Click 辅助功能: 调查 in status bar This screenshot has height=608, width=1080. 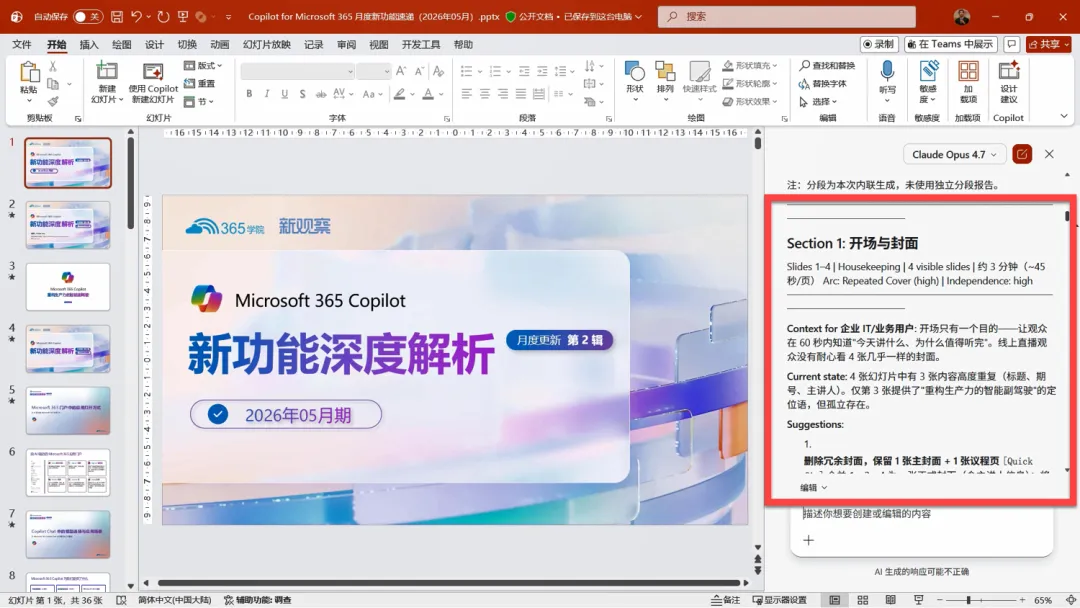258,600
